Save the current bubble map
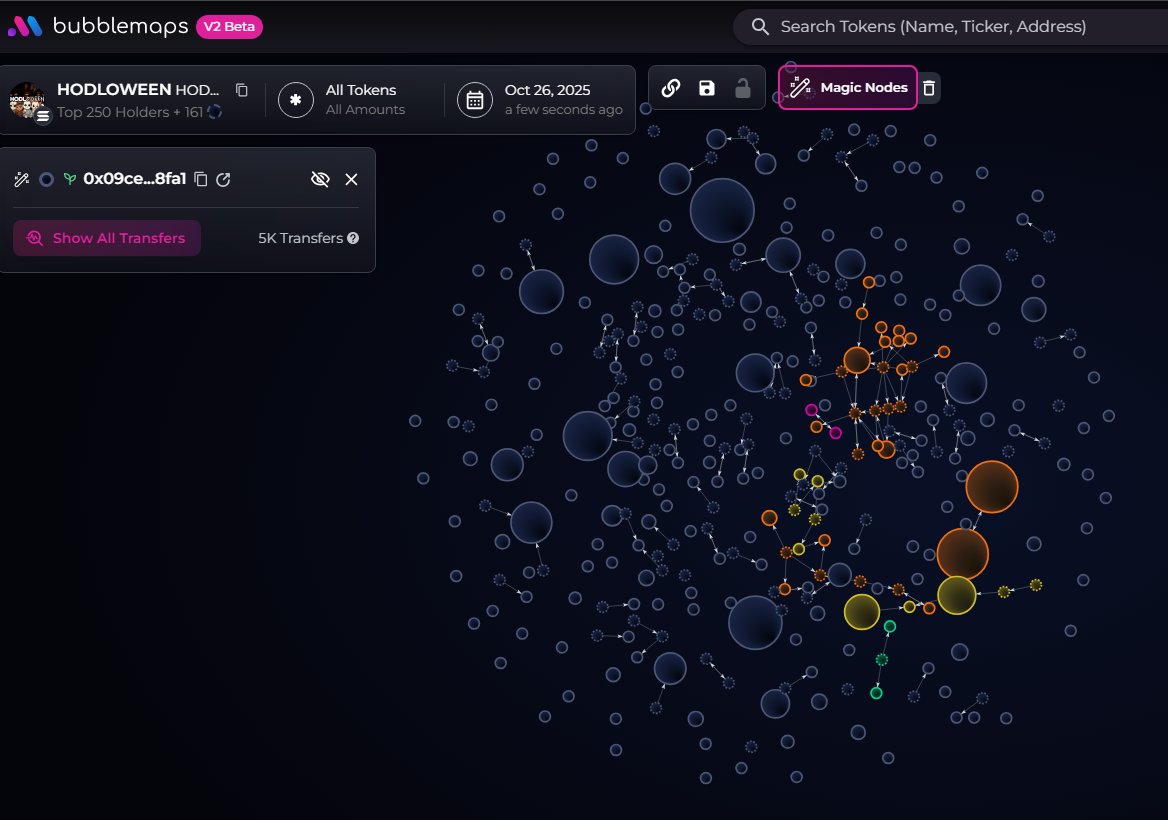 pos(707,88)
